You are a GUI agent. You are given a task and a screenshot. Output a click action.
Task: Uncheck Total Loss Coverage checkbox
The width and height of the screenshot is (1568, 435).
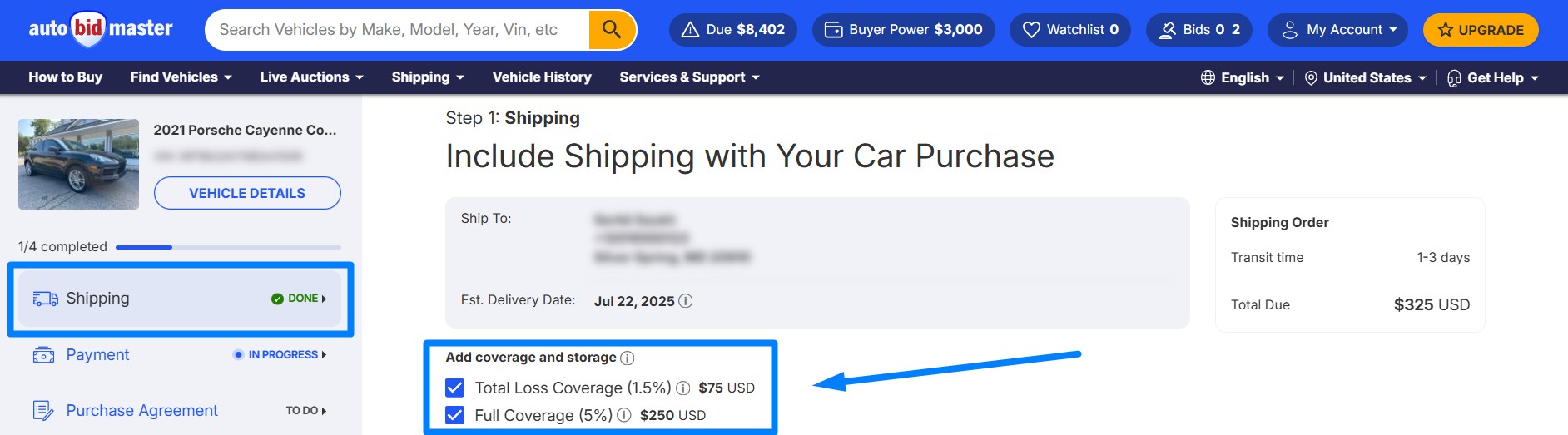455,388
